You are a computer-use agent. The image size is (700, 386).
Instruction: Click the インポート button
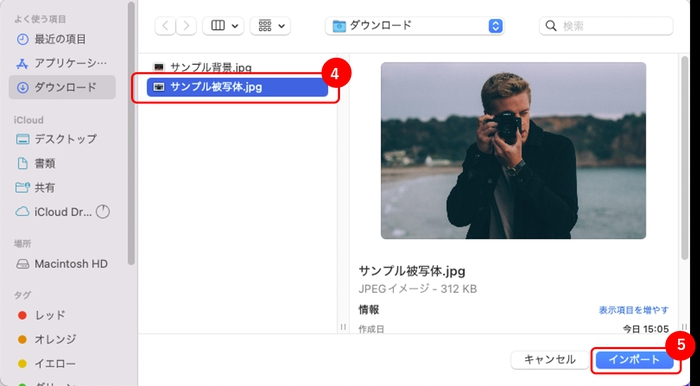tap(634, 360)
